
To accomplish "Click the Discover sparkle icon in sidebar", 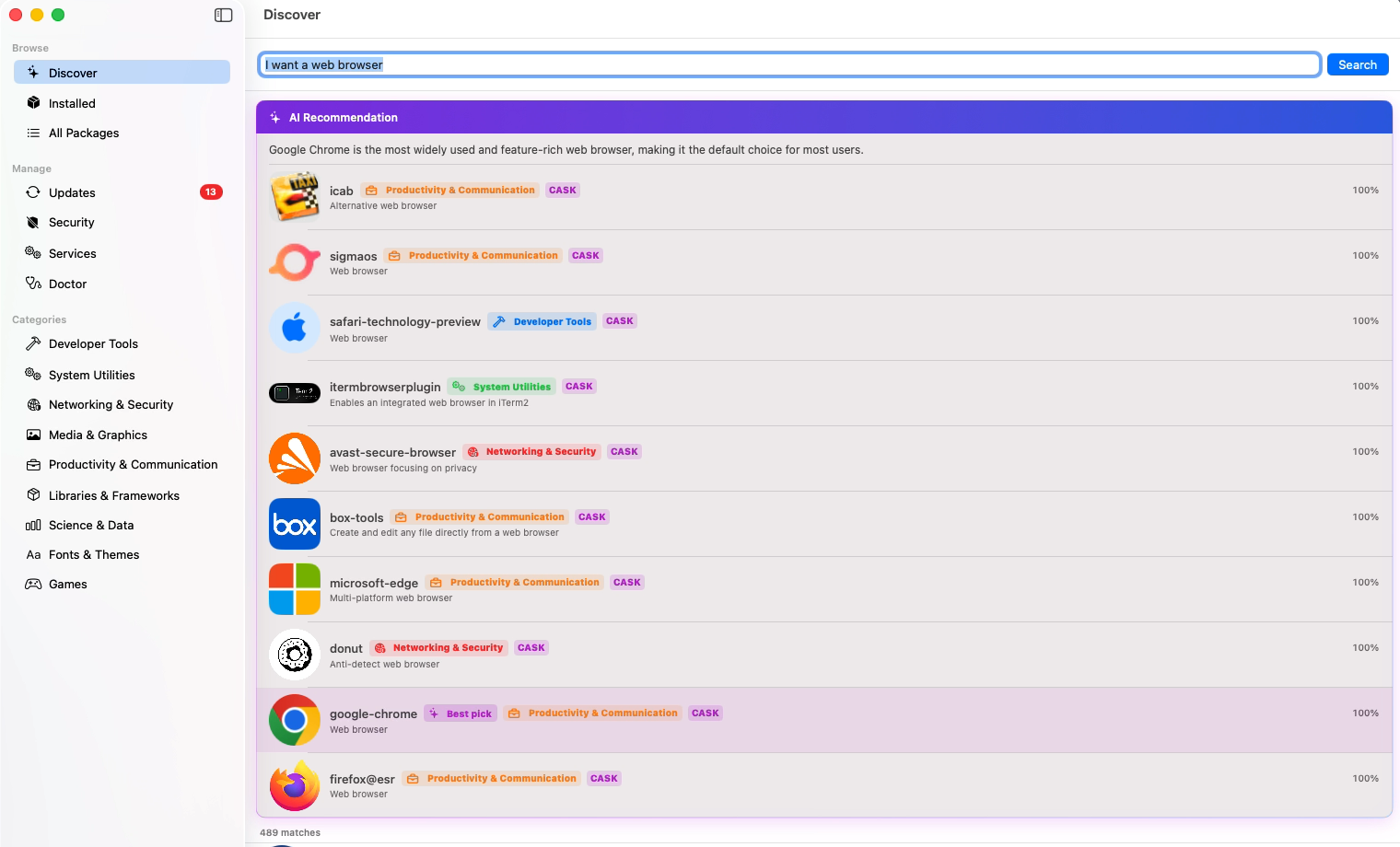I will coord(33,73).
